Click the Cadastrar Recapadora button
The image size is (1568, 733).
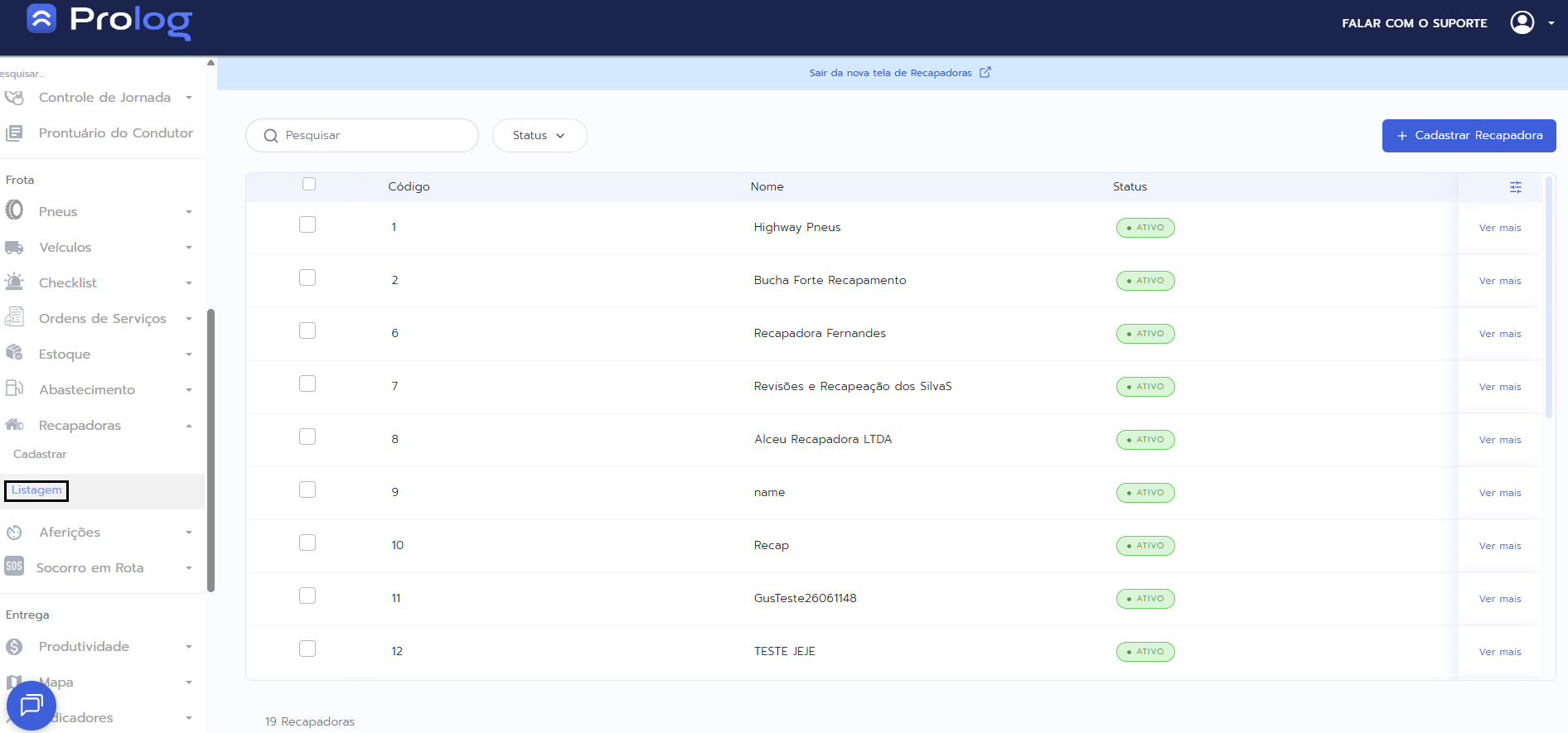coord(1468,136)
